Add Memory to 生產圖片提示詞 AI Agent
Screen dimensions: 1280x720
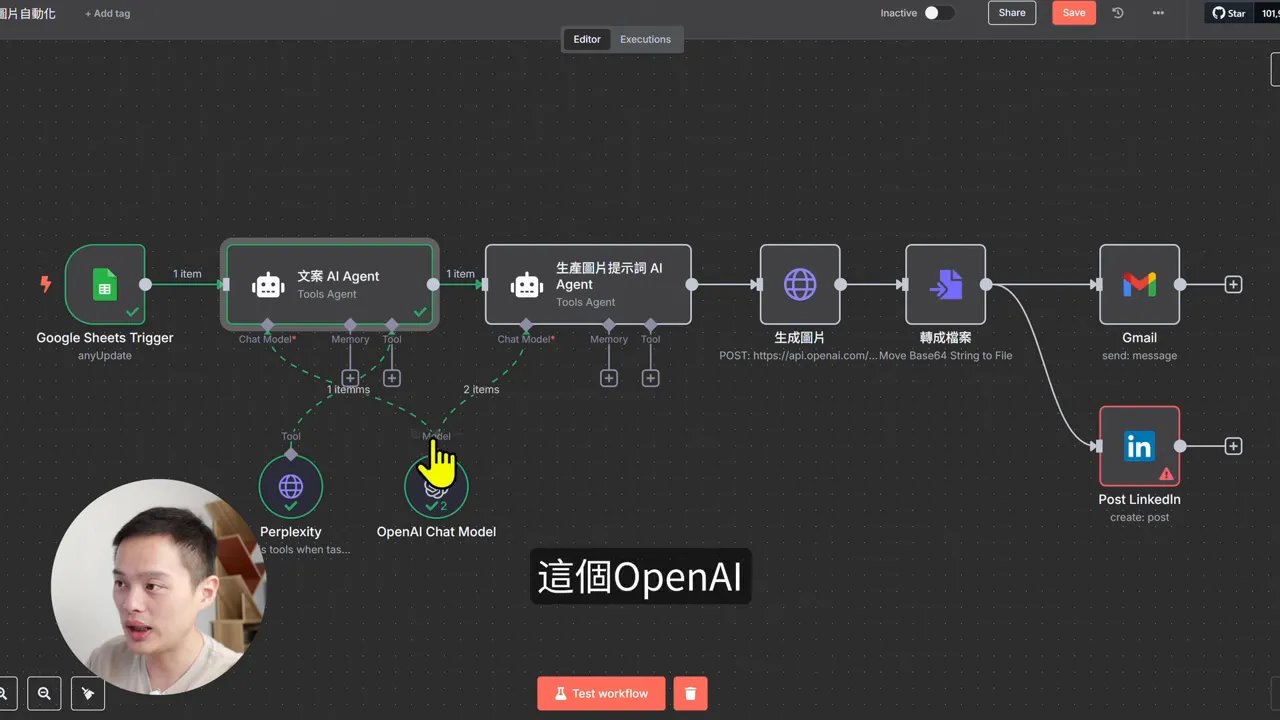click(x=609, y=378)
